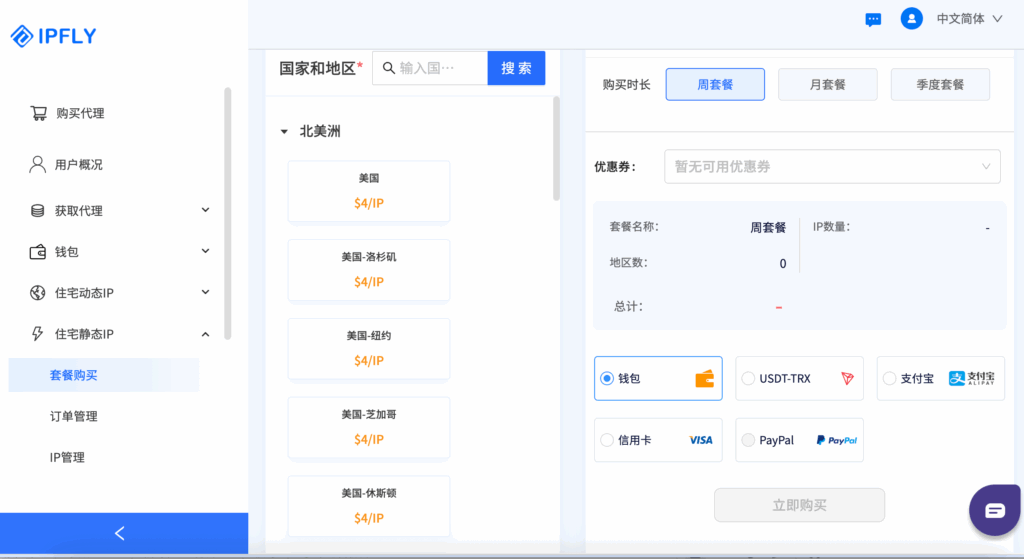1024x559 pixels.
Task: Select the 信用卡 payment radio button
Action: (x=607, y=440)
